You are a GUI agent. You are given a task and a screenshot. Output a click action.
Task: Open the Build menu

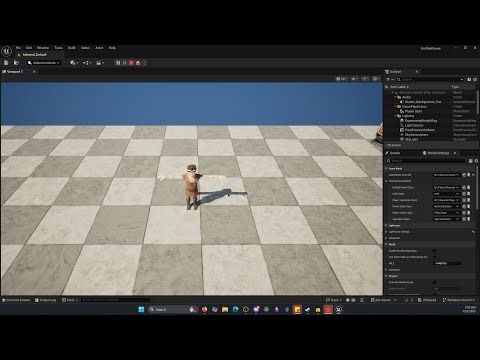(72, 48)
